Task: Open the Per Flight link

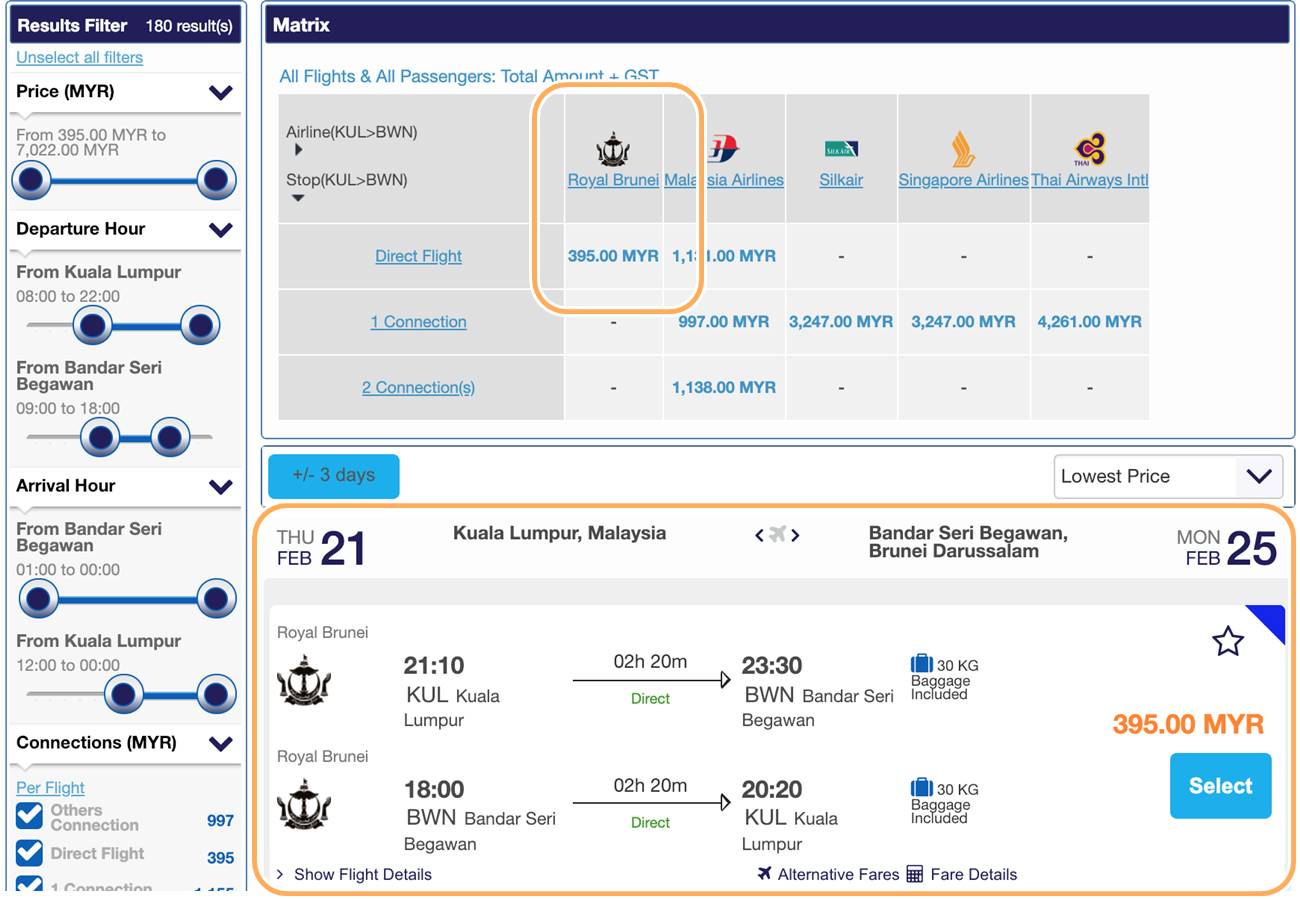Action: click(x=50, y=787)
